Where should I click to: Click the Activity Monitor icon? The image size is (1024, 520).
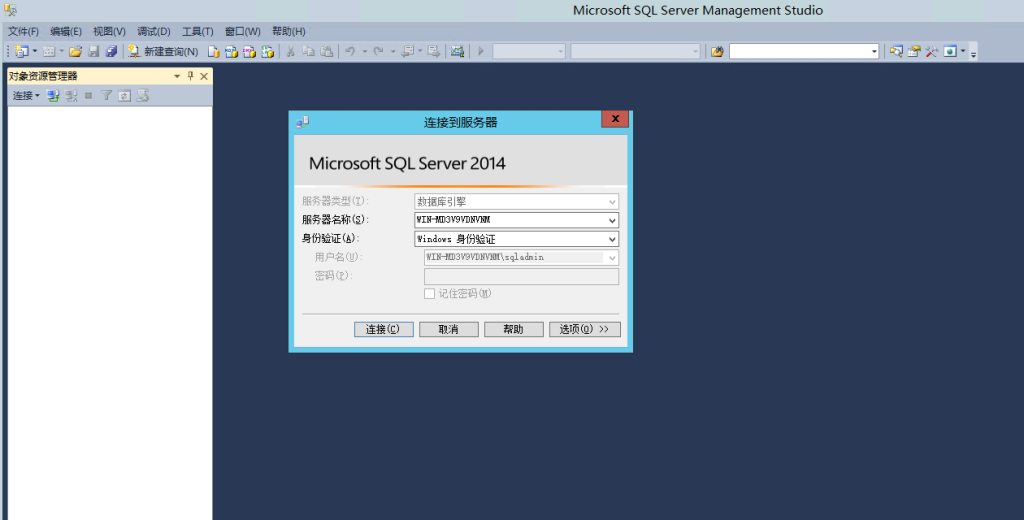(x=457, y=51)
